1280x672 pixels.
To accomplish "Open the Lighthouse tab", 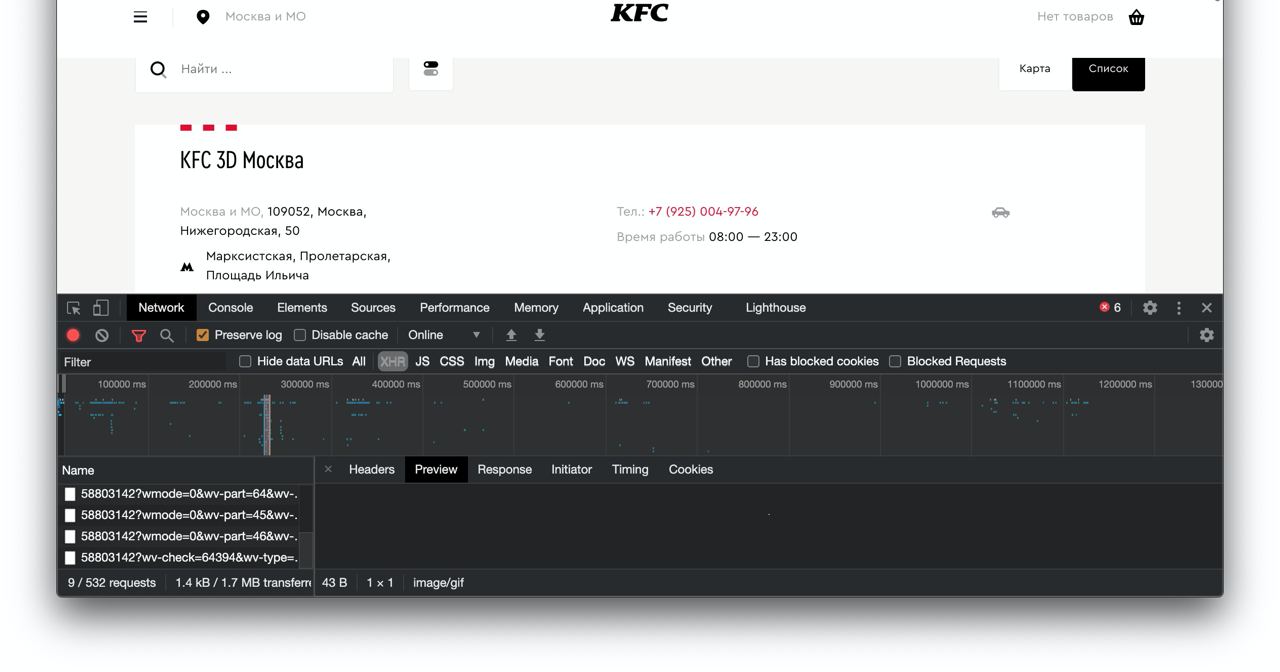I will click(775, 308).
